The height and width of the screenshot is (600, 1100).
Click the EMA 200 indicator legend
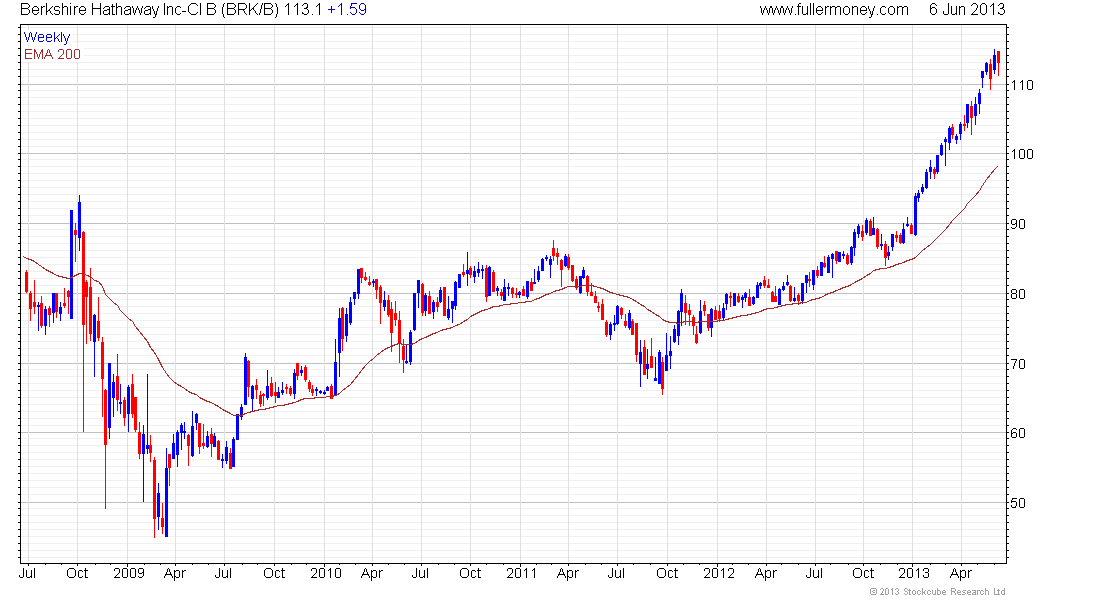pos(52,54)
